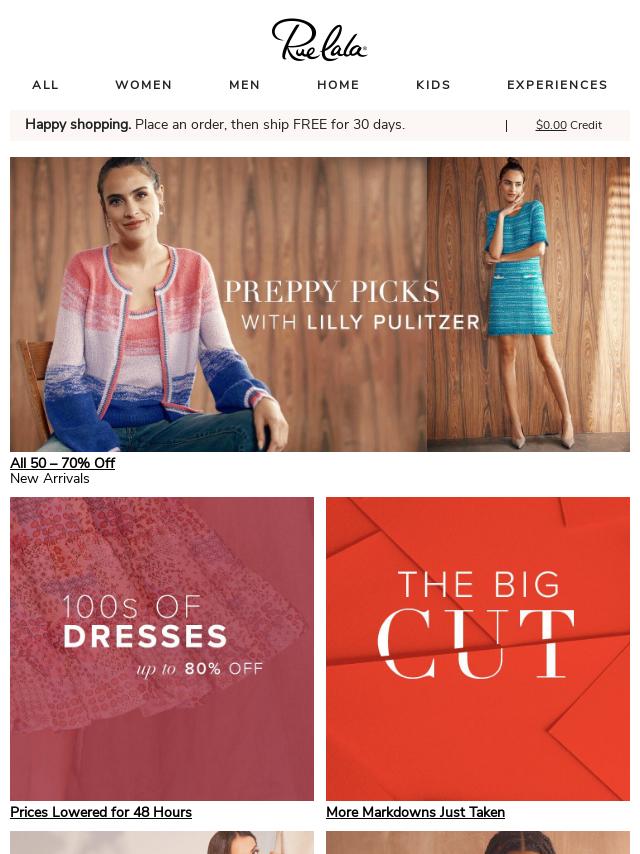Click the Happy shopping free shipping banner
Image resolution: width=640 pixels, height=854 pixels.
click(215, 125)
